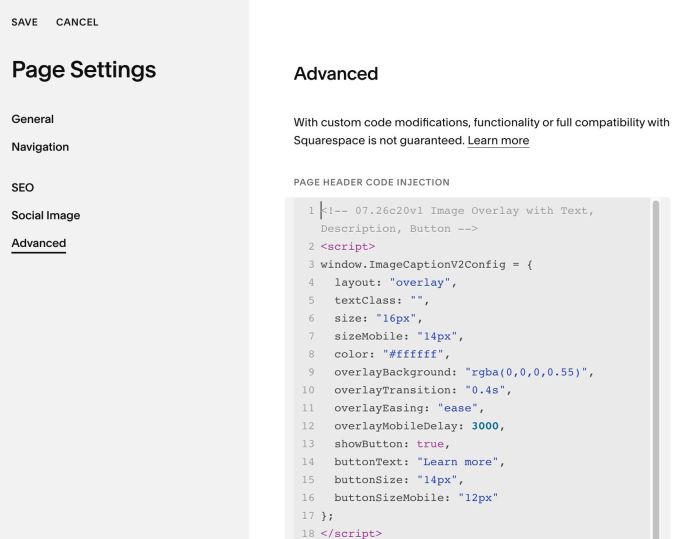Click the showButton true value
This screenshot has width=700, height=539.
pos(430,444)
